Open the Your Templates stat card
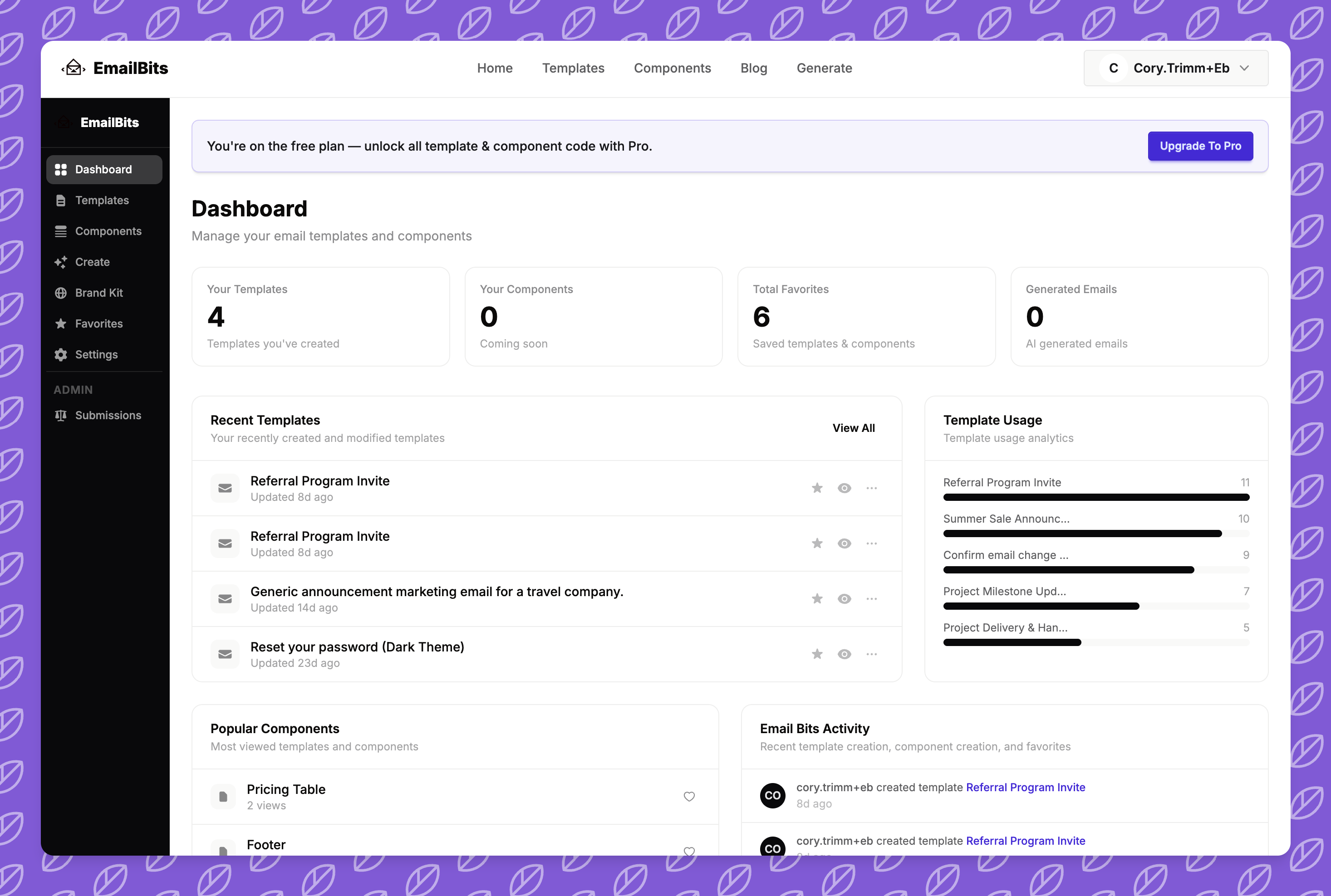The width and height of the screenshot is (1331, 896). [x=320, y=317]
